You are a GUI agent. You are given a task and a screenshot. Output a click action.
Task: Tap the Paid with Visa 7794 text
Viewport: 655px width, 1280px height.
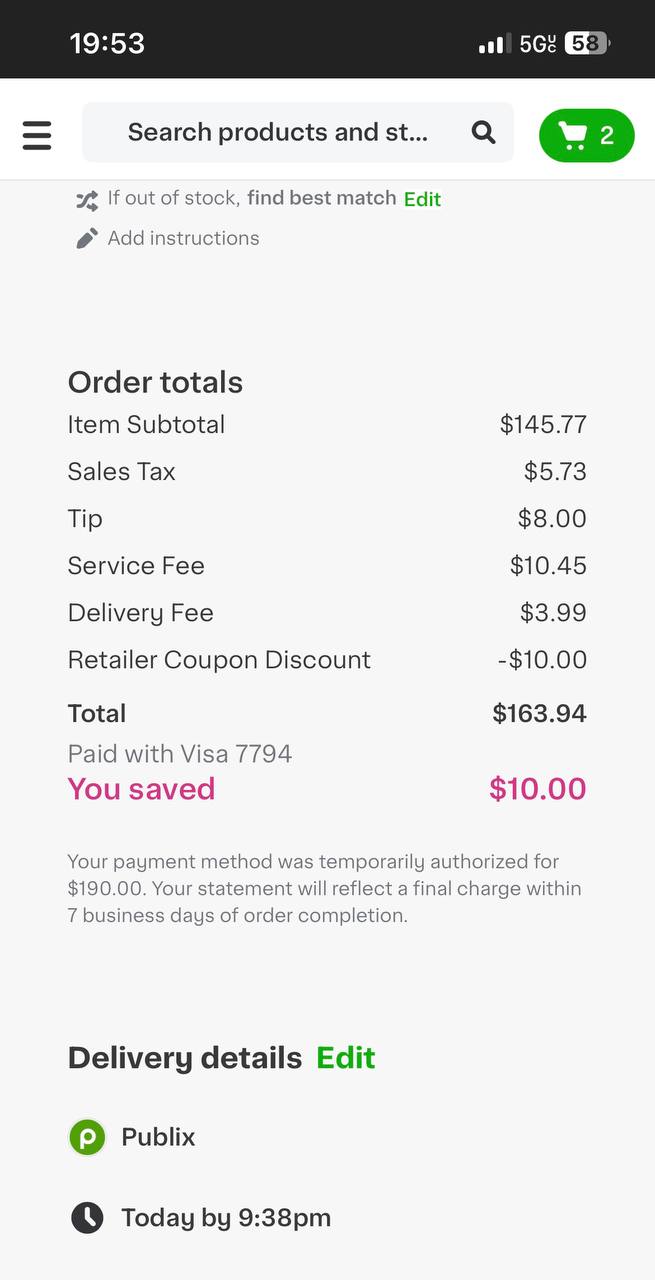[180, 753]
